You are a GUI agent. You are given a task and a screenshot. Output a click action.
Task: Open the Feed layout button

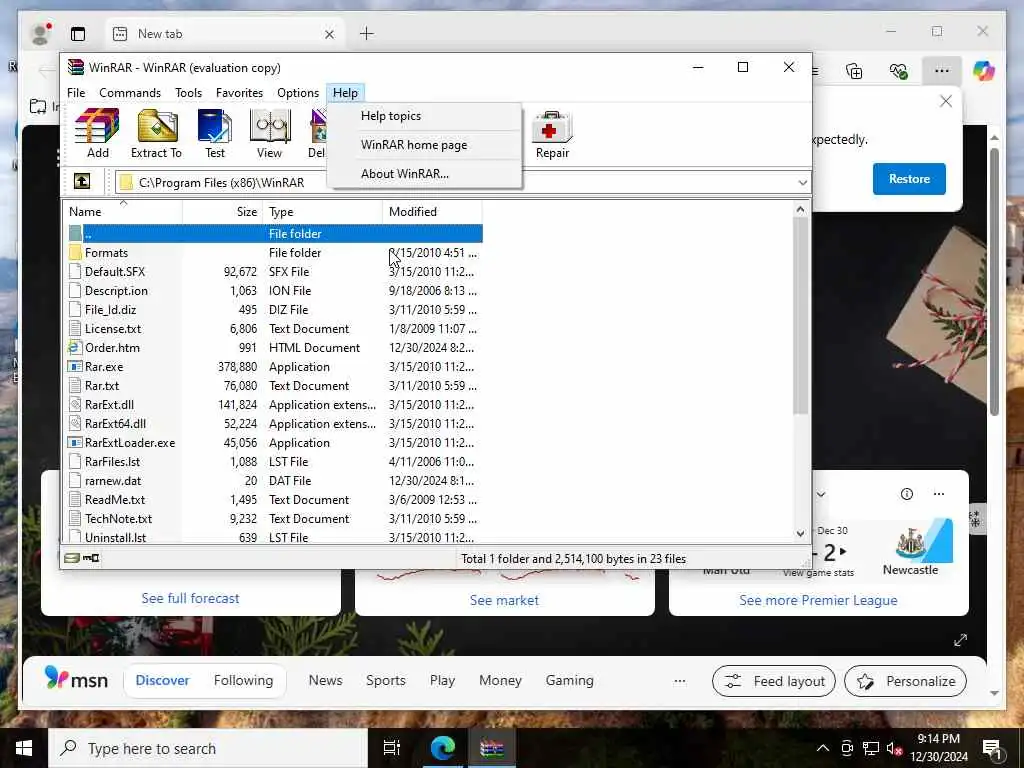[x=774, y=681]
